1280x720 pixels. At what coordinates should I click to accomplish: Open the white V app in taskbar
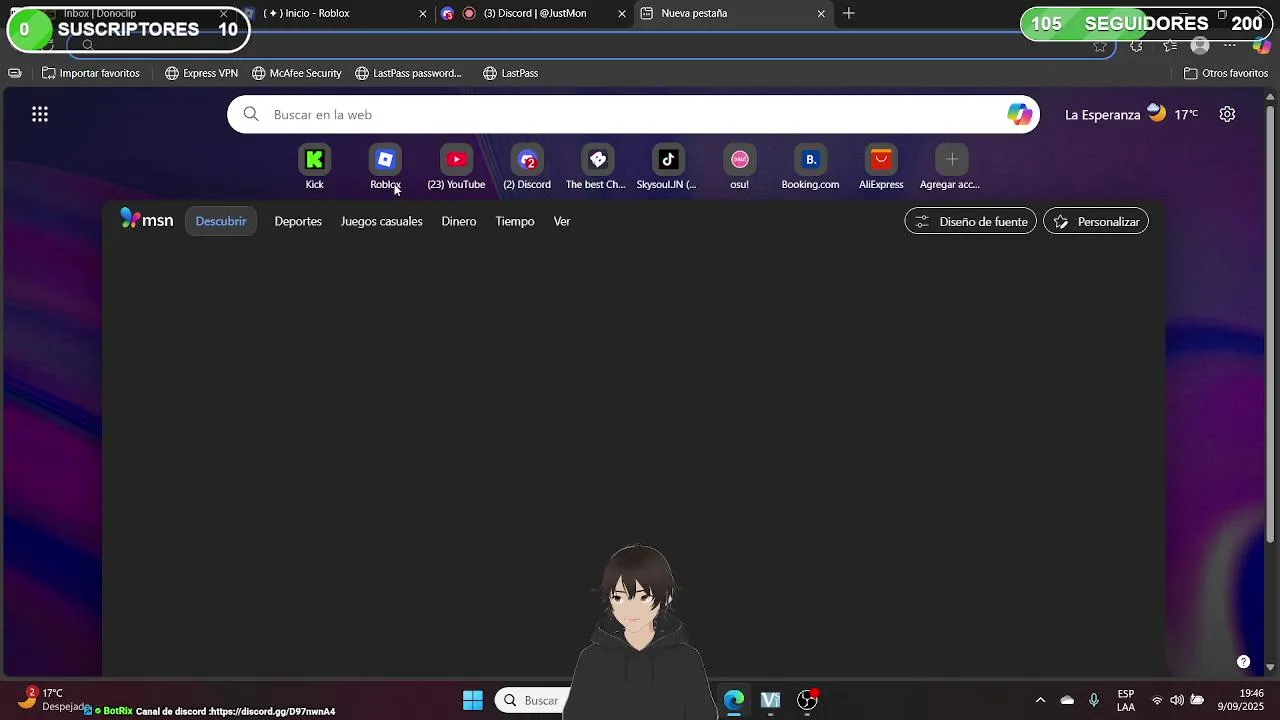coord(770,700)
